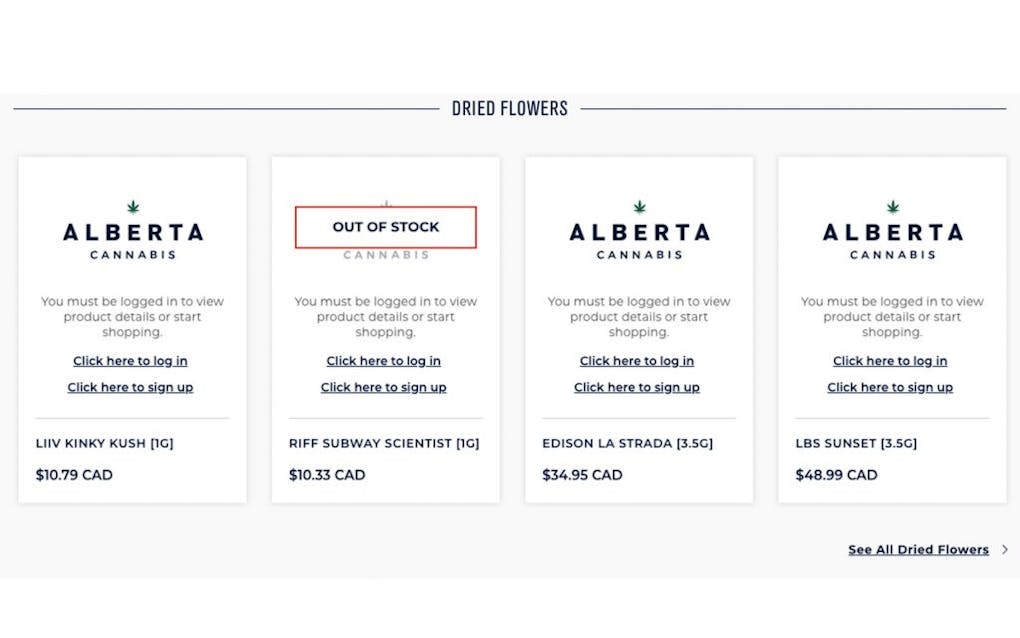Screen dimensions: 1020x638
Task: Select the Riff Subway Scientist [1G] product title
Action: point(384,443)
